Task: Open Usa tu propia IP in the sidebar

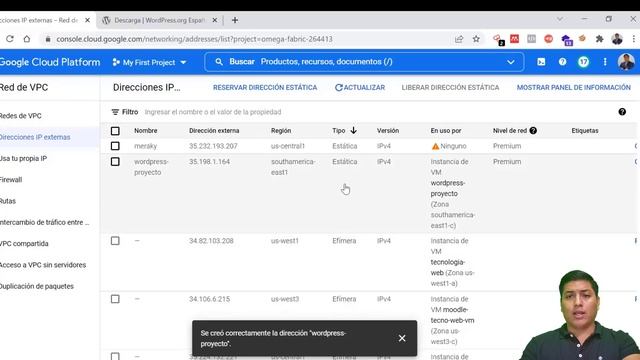Action: (x=23, y=158)
